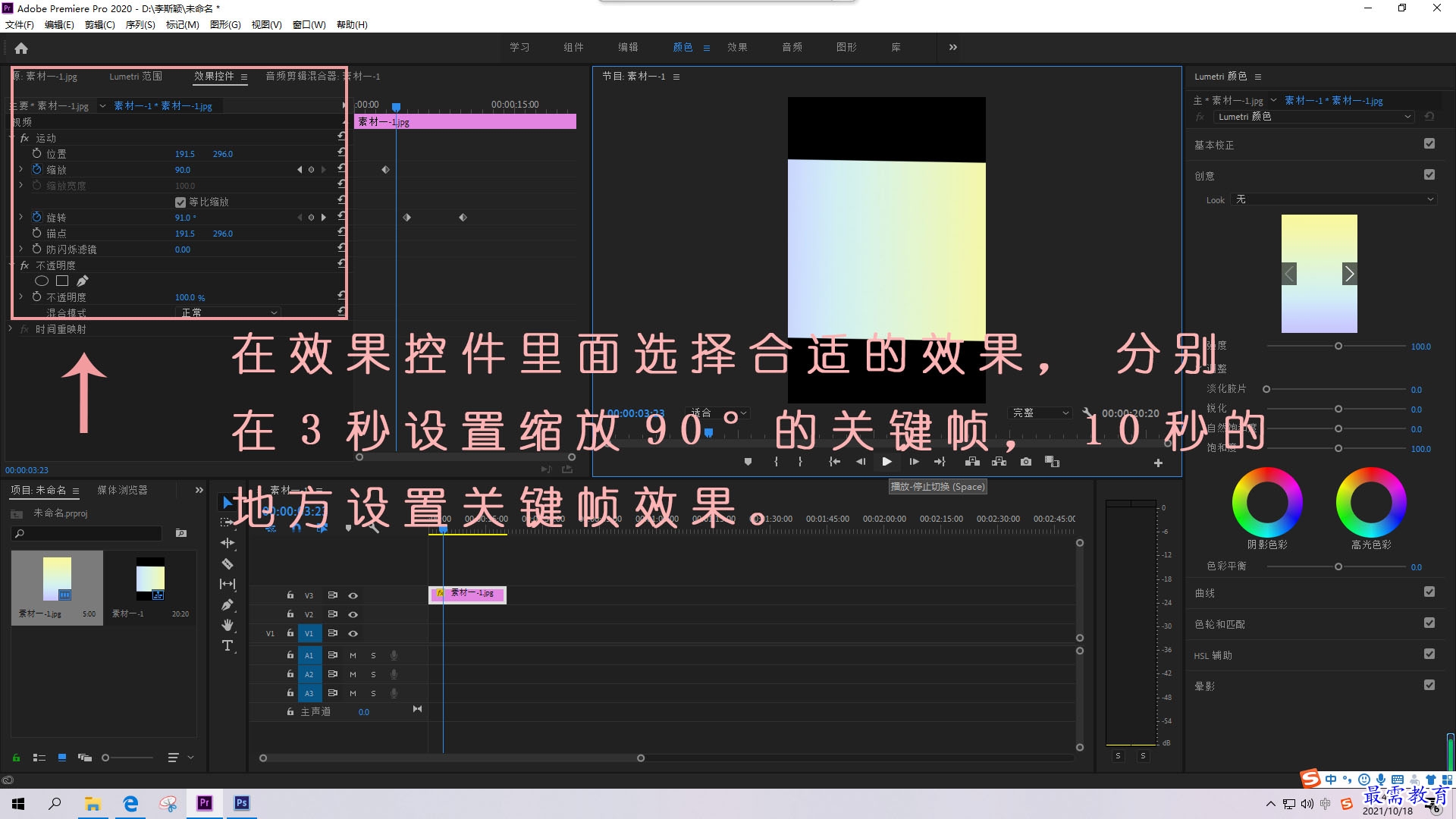Open the 完整 playback resolution dropdown
1456x819 pixels.
[1041, 413]
